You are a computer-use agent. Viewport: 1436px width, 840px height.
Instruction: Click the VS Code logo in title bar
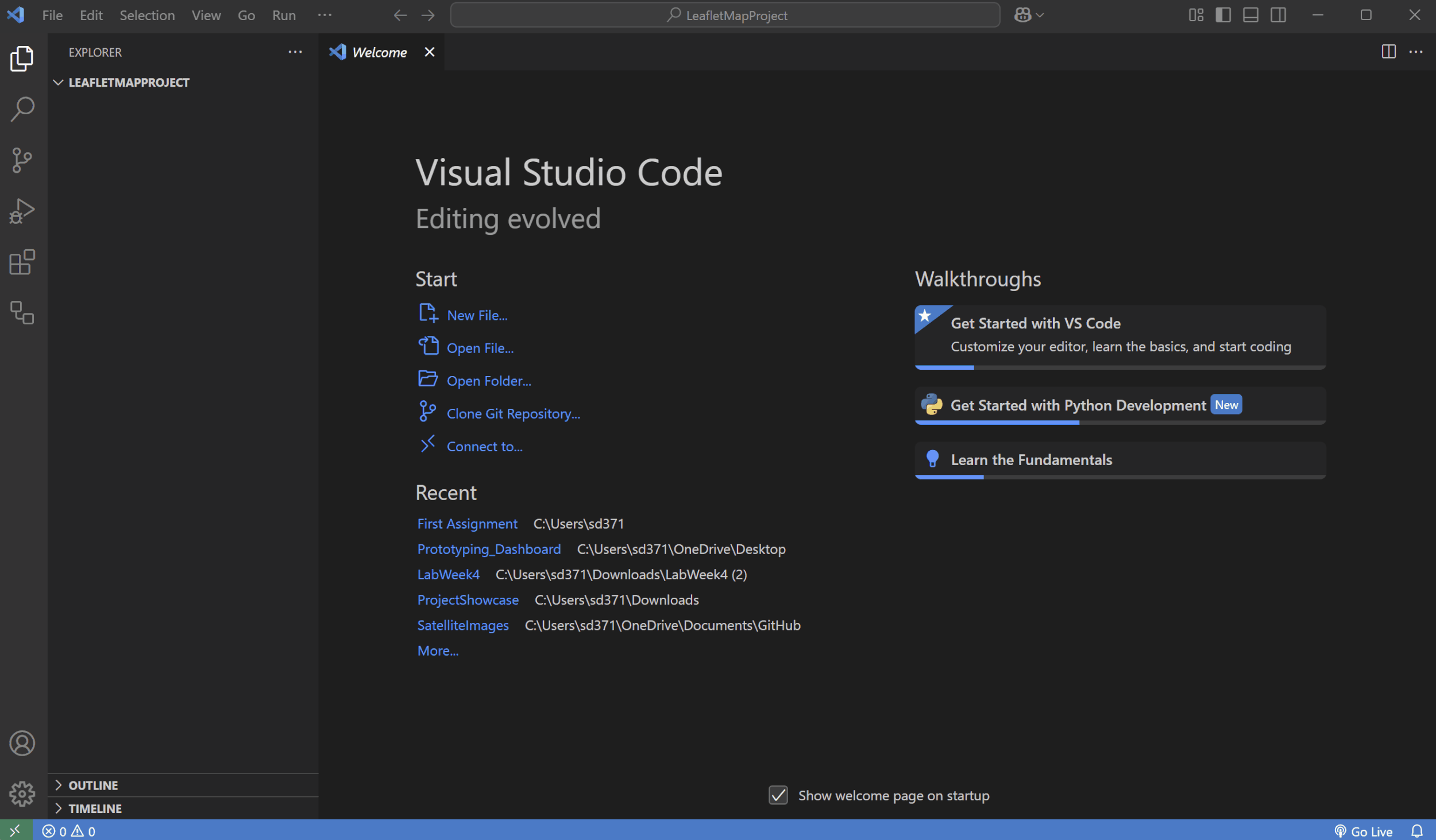16,15
